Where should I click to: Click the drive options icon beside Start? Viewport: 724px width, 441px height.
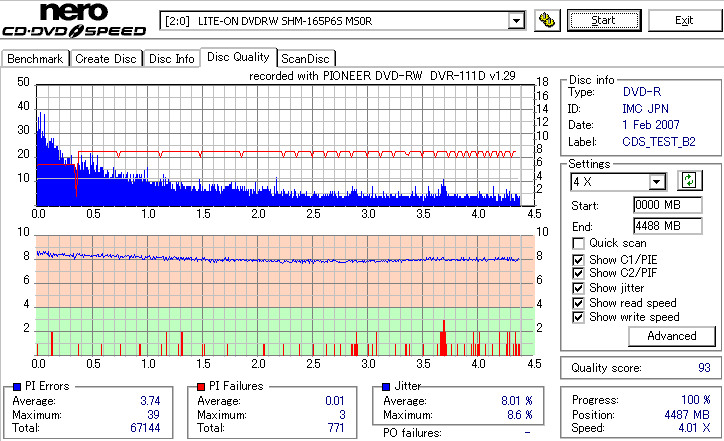(x=547, y=20)
